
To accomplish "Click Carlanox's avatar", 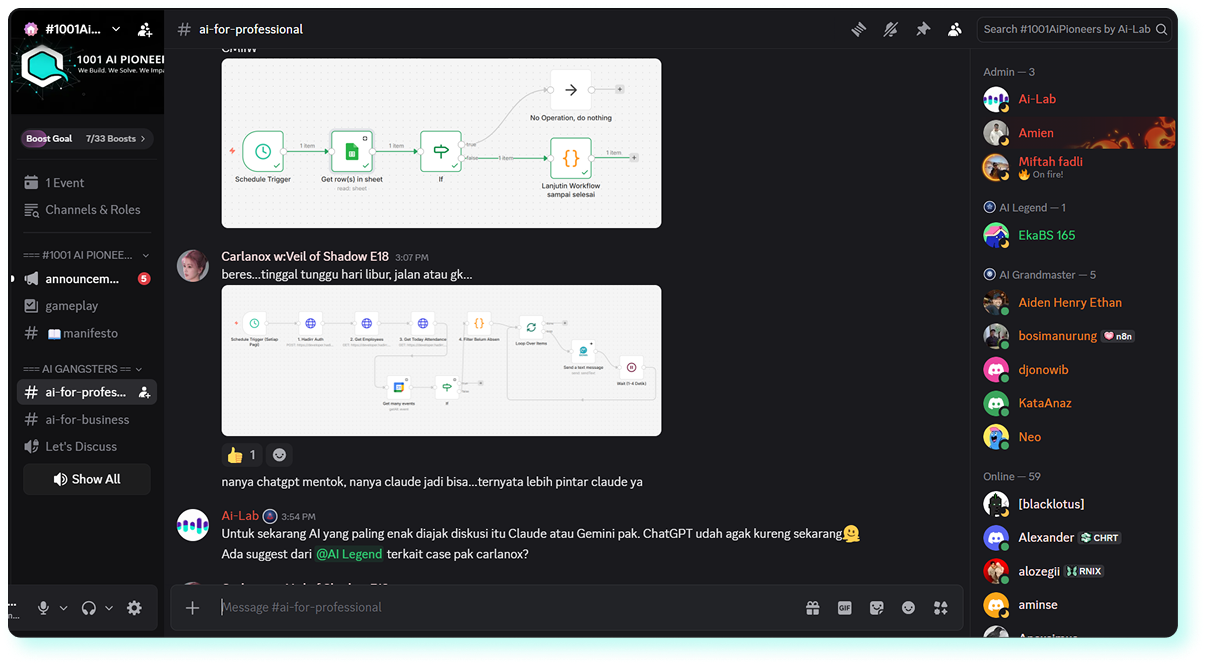I will (x=193, y=266).
